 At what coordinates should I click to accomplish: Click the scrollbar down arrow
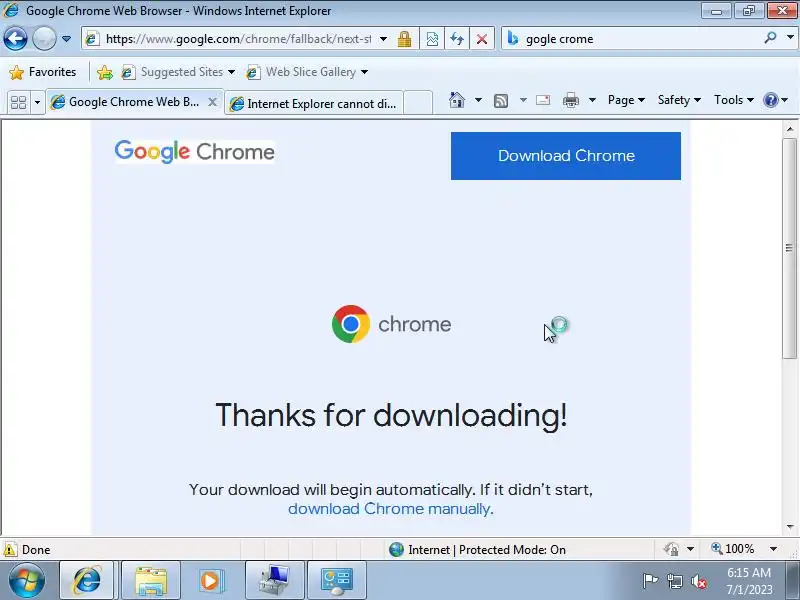[x=790, y=527]
